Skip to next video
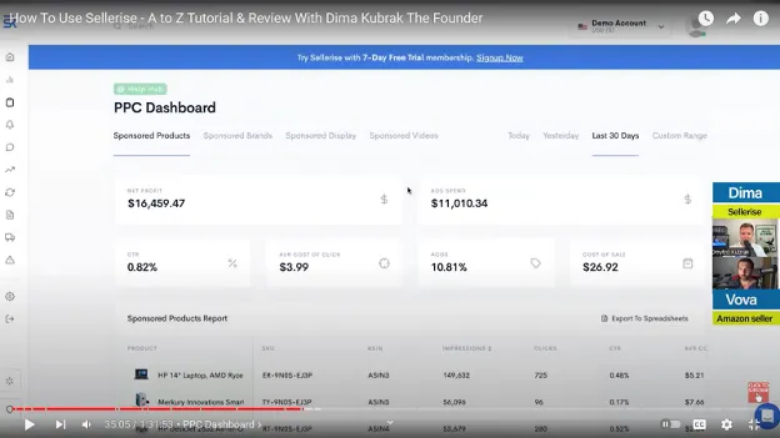The width and height of the screenshot is (780, 438). pyautogui.click(x=60, y=425)
